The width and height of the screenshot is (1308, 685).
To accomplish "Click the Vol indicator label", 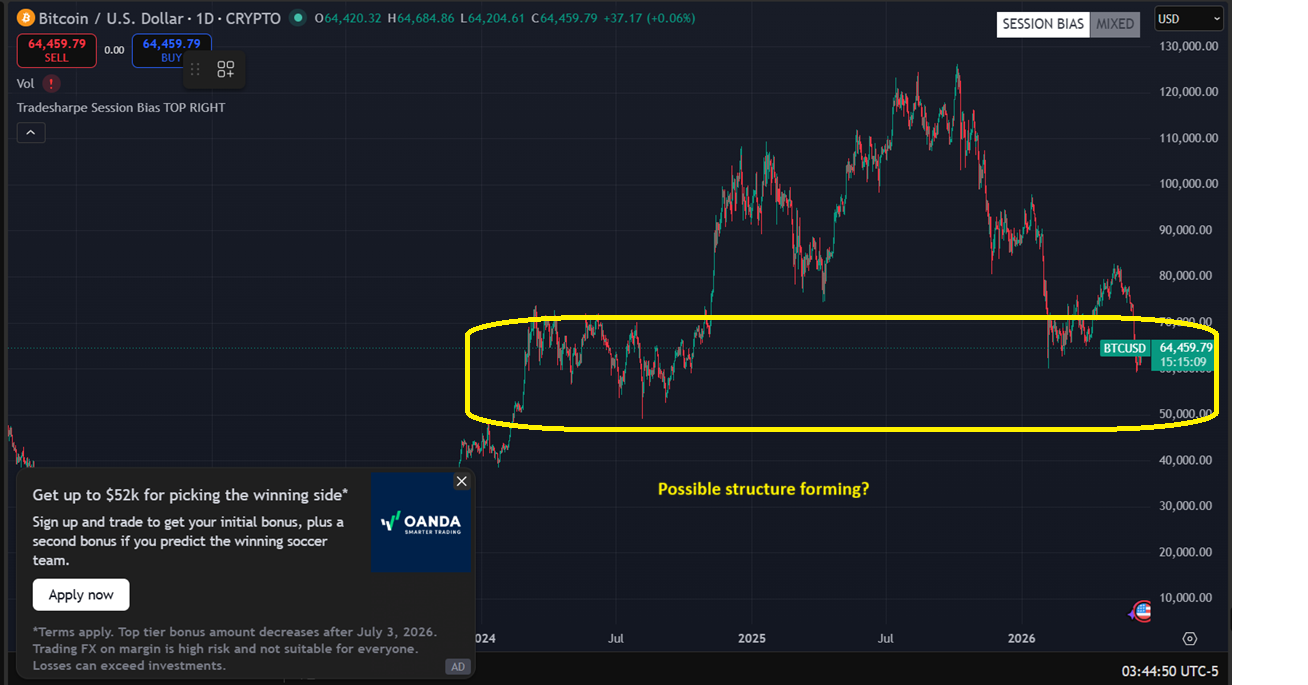I will [x=26, y=84].
